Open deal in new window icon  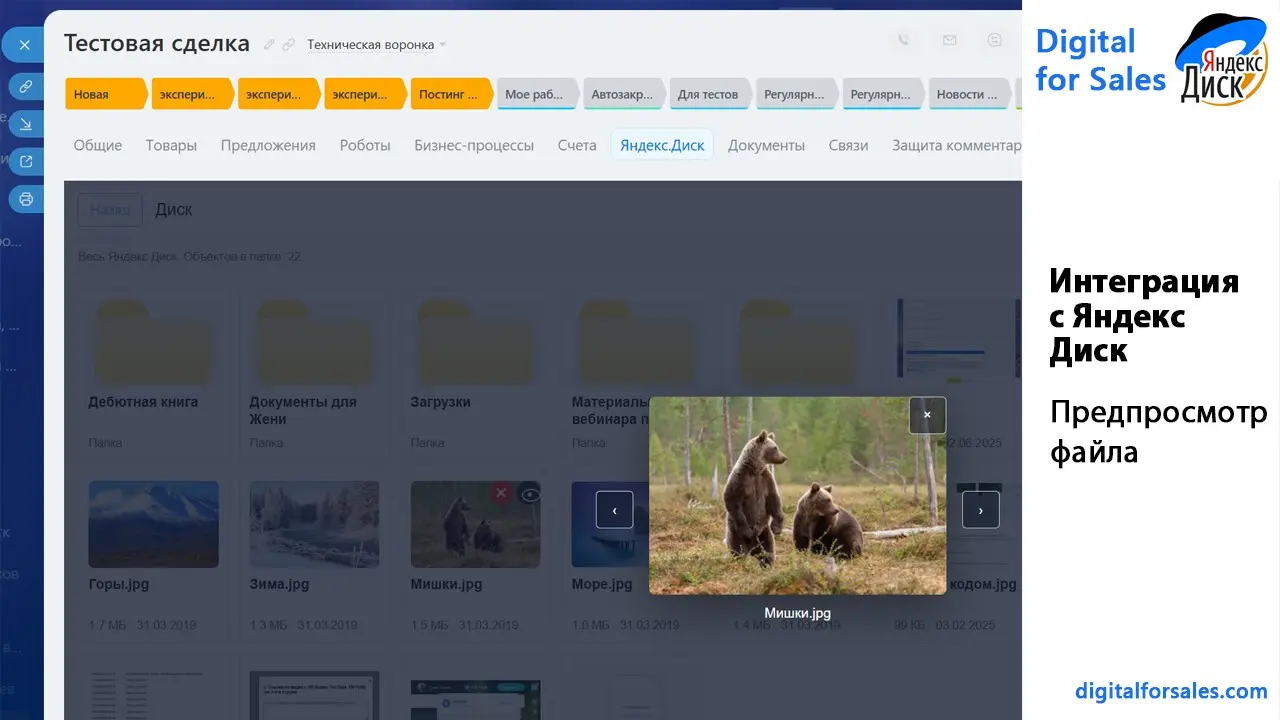[x=26, y=161]
